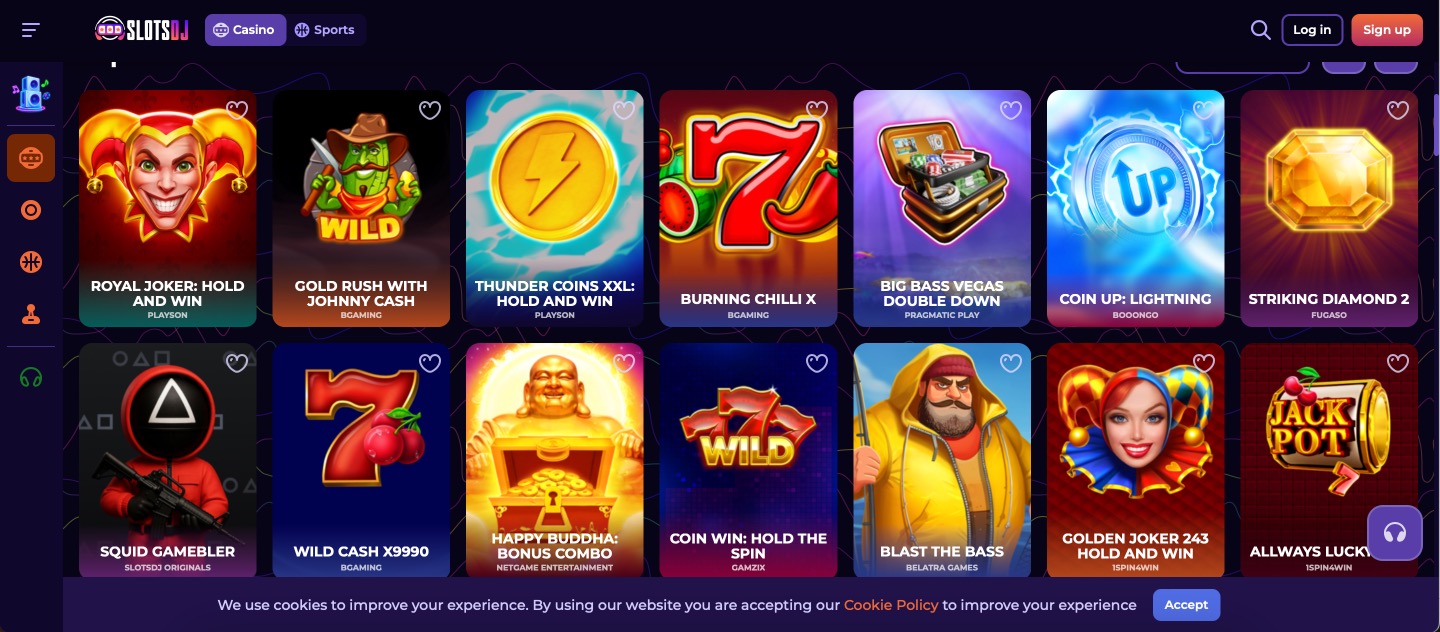Switch to the Sports tab

point(325,30)
